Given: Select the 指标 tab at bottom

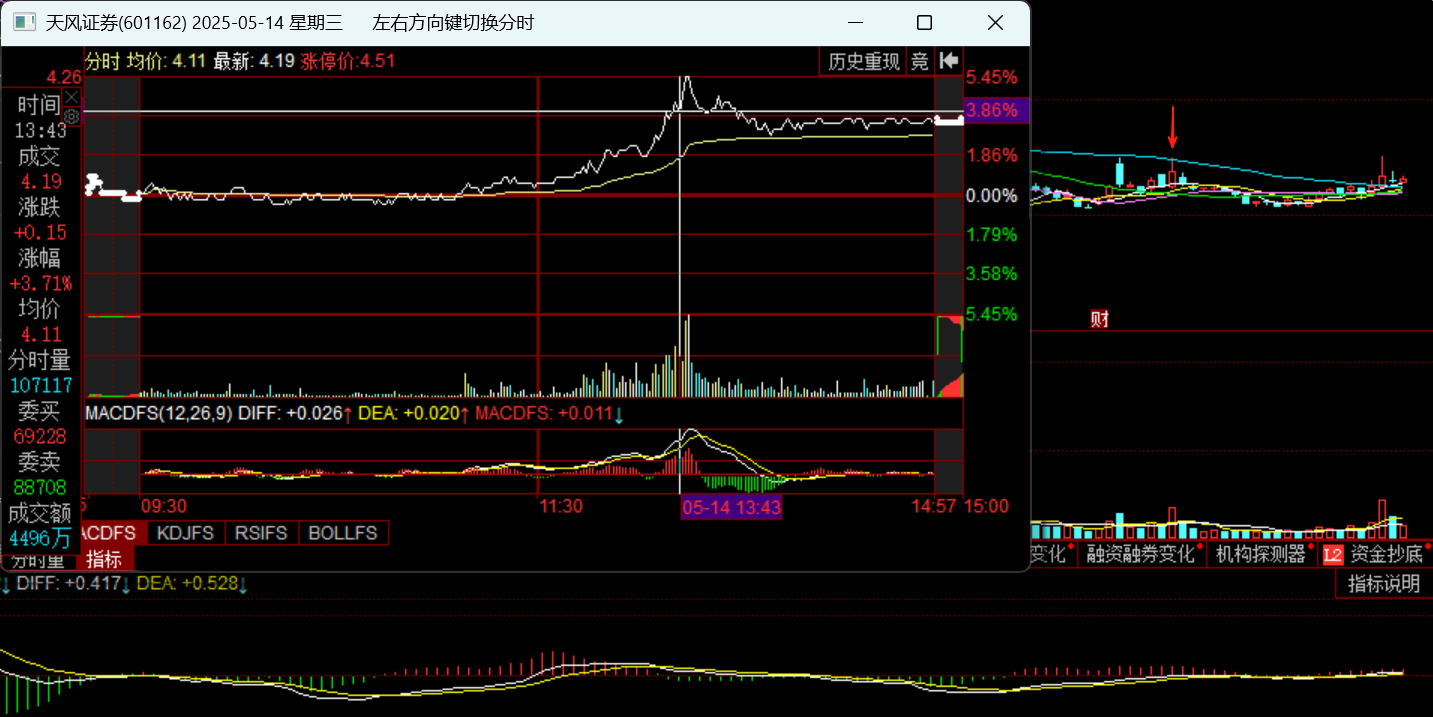Looking at the screenshot, I should pyautogui.click(x=104, y=558).
